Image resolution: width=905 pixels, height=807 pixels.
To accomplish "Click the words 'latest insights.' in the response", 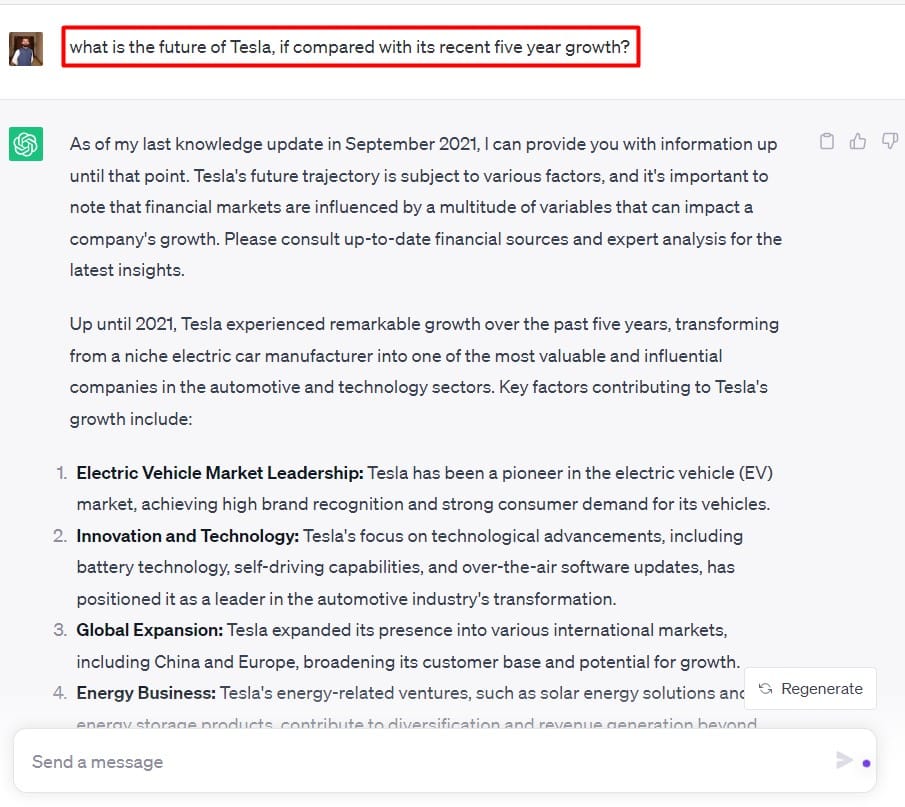I will (x=127, y=270).
